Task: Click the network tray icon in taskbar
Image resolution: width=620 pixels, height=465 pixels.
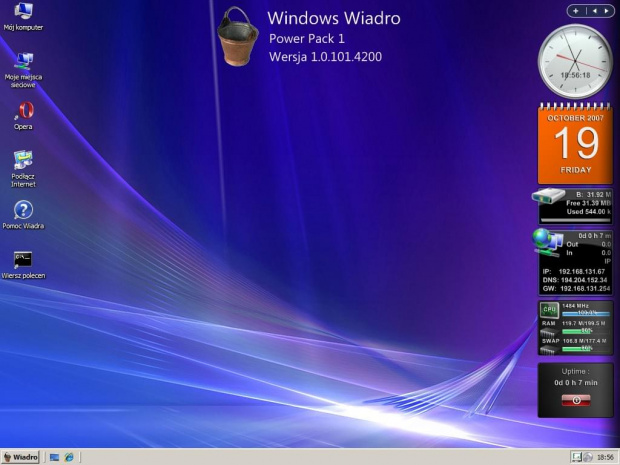Action: click(577, 457)
